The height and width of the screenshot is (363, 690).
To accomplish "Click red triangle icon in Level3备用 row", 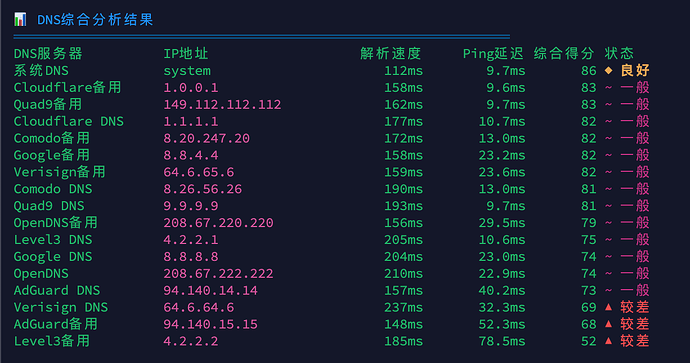I will pyautogui.click(x=609, y=341).
